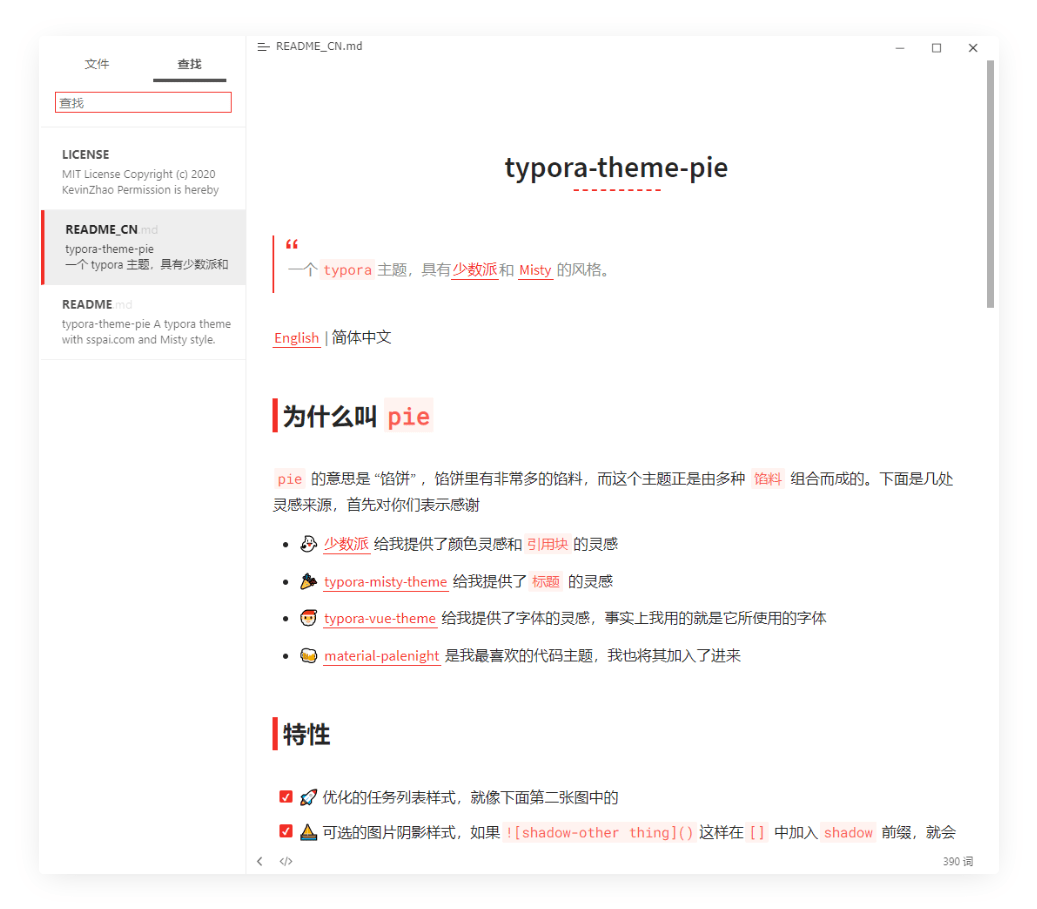1037x909 pixels.
Task: Open the material-palenight link
Action: click(382, 656)
